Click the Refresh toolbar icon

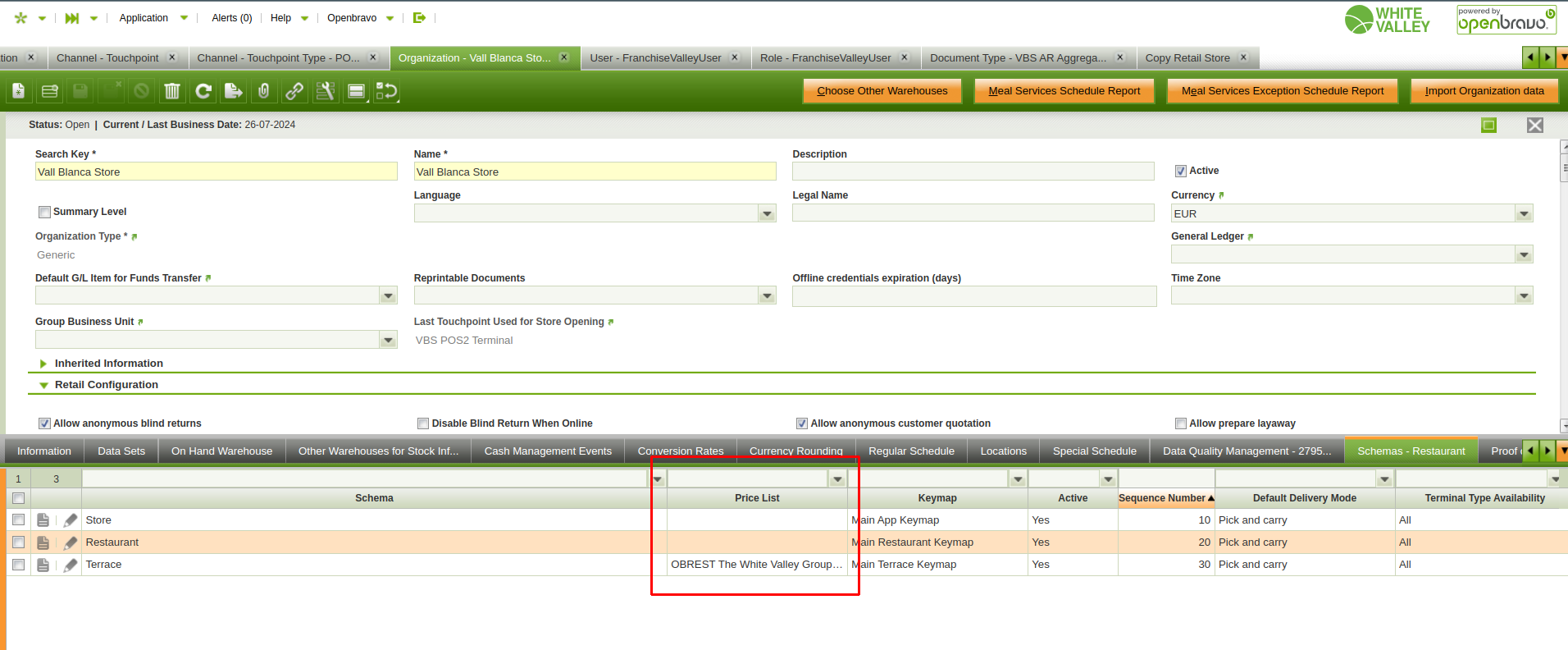(x=203, y=91)
